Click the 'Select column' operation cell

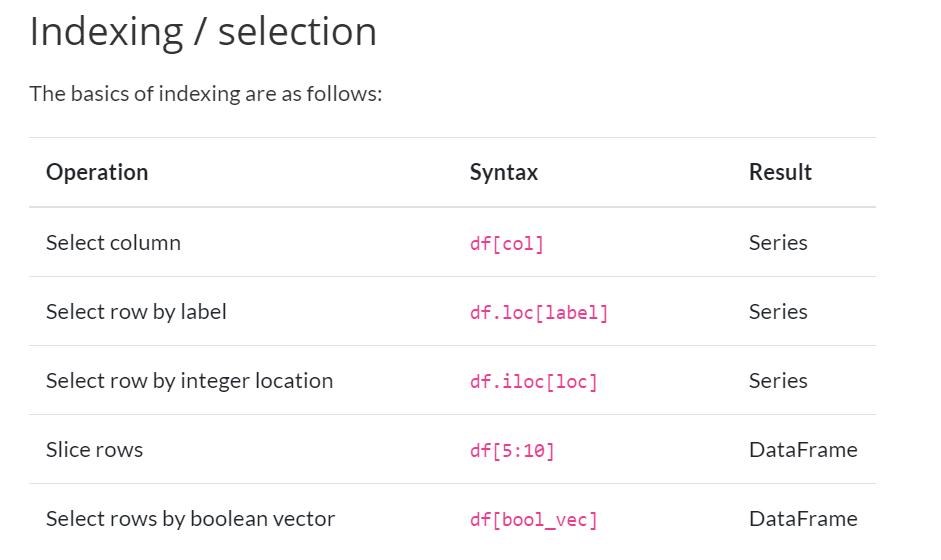[x=113, y=242]
